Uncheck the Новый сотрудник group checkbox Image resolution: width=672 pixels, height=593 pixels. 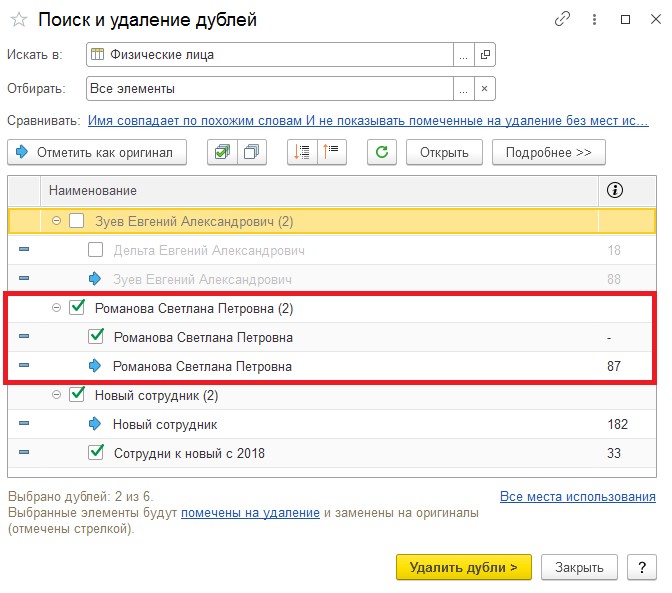77,395
